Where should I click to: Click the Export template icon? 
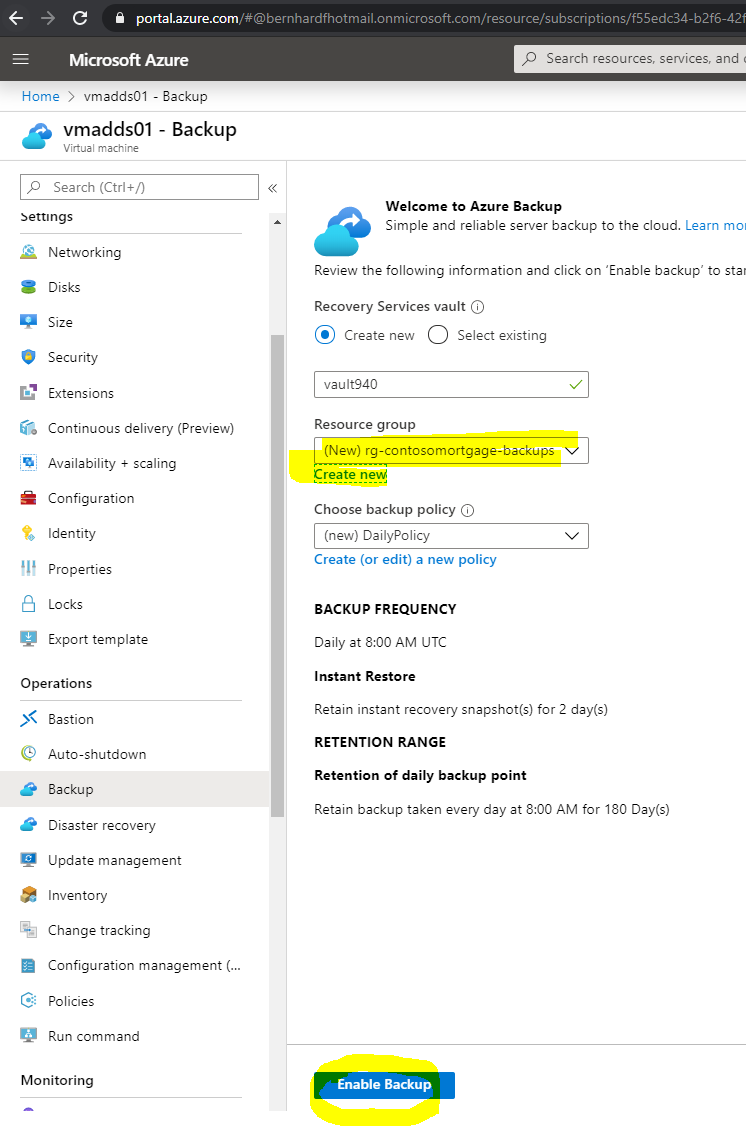[x=29, y=639]
